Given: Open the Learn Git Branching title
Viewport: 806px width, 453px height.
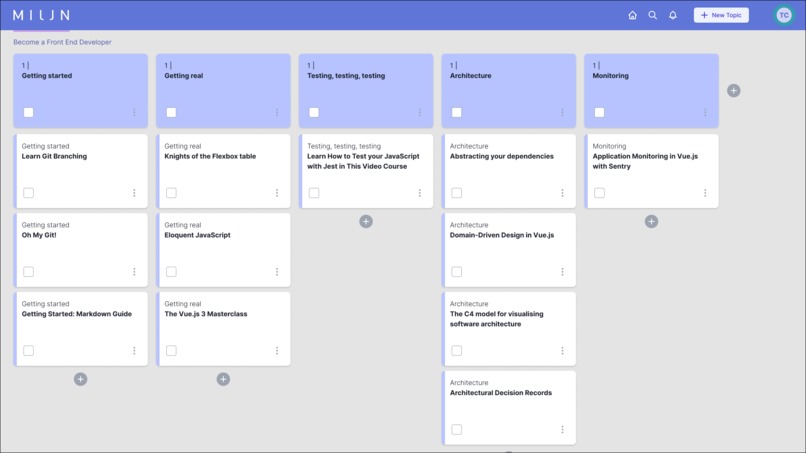Looking at the screenshot, I should pos(54,156).
